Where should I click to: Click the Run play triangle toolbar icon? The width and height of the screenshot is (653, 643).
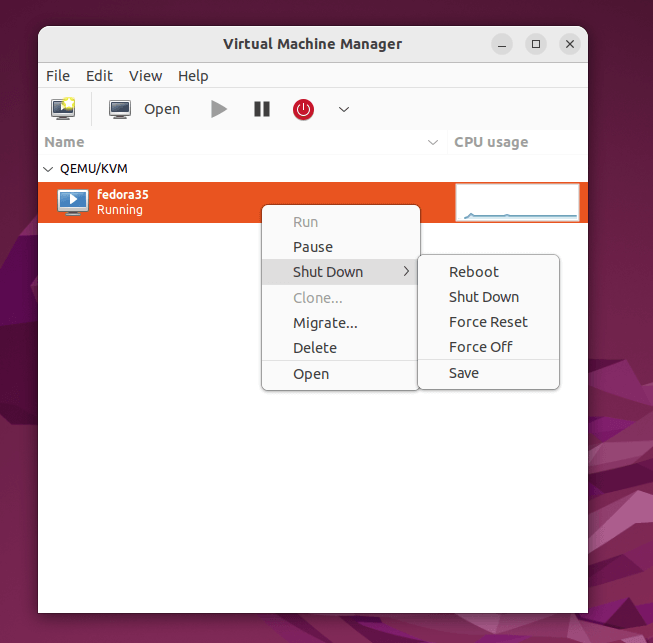(x=219, y=109)
